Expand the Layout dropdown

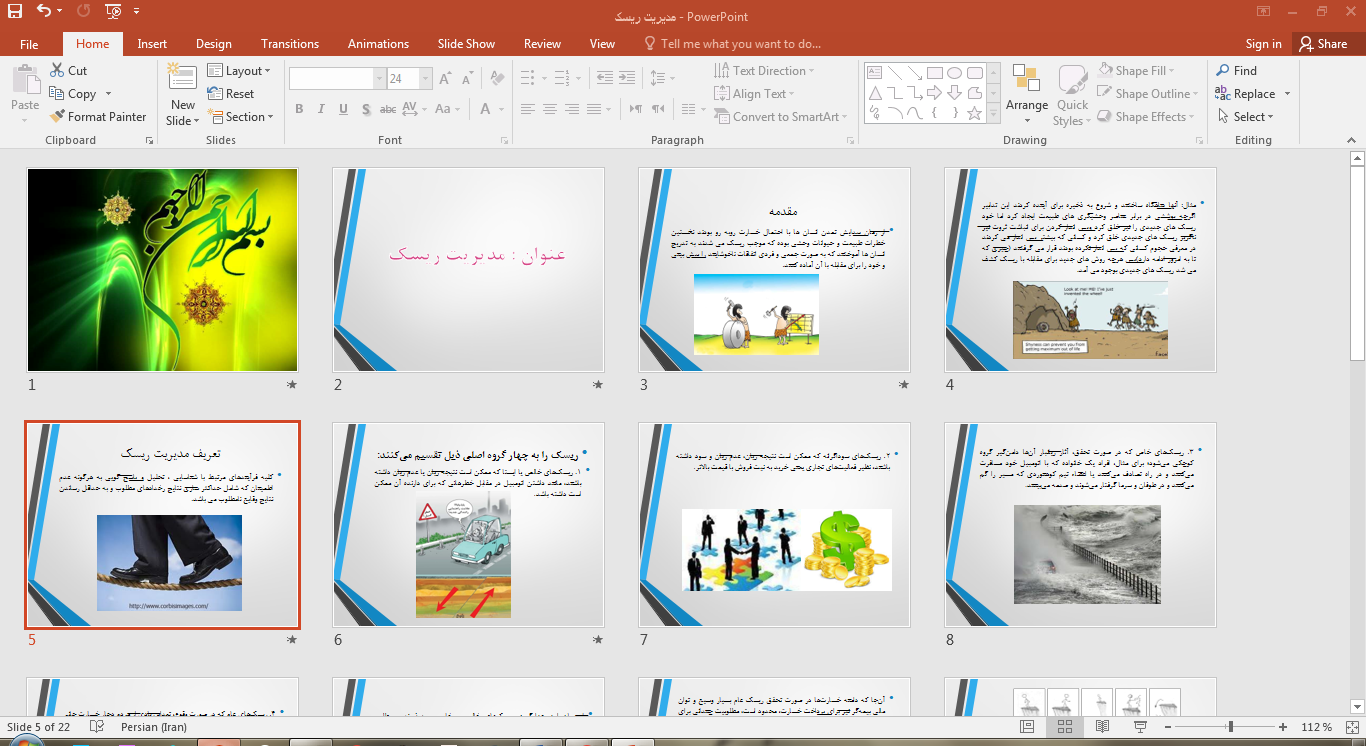240,71
